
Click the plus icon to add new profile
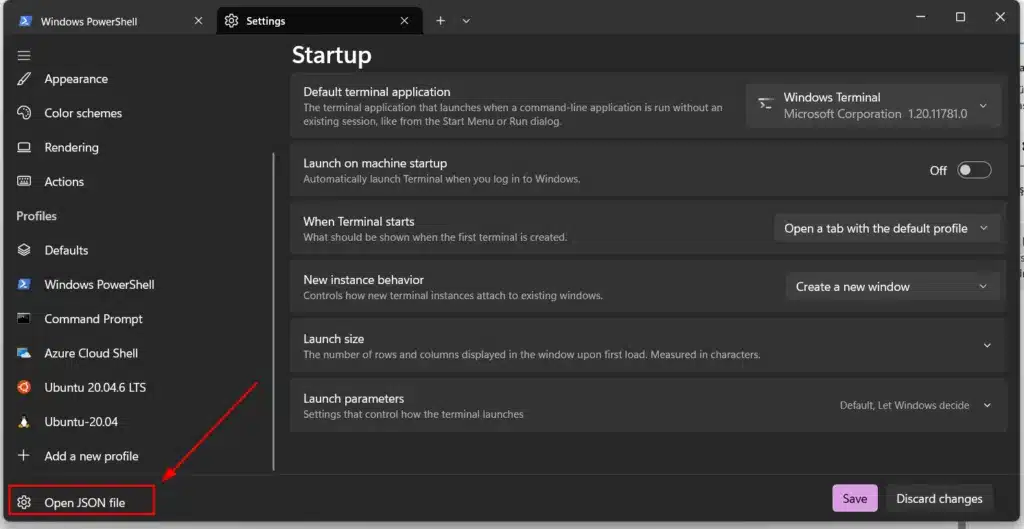[24, 456]
